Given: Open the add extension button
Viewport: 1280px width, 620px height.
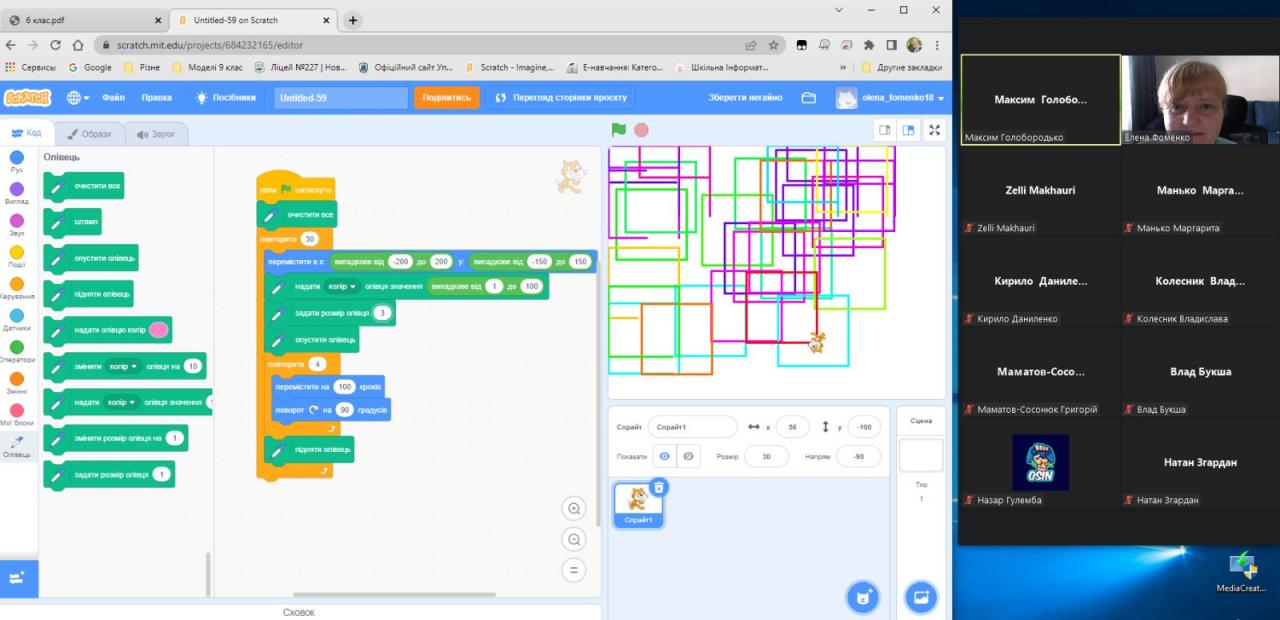Looking at the screenshot, I should pos(18,578).
